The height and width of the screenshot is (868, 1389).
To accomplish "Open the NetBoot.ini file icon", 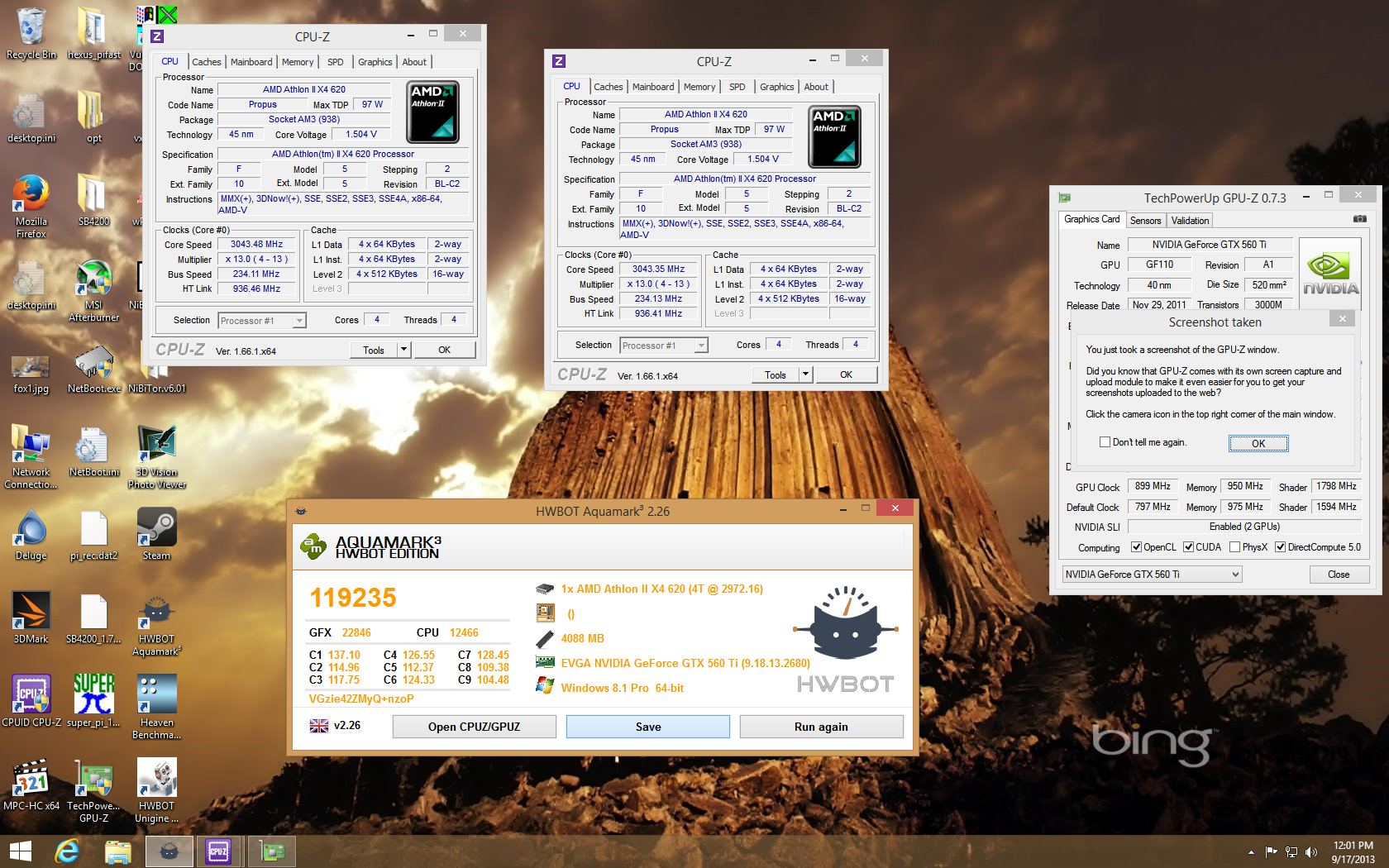I will point(93,451).
